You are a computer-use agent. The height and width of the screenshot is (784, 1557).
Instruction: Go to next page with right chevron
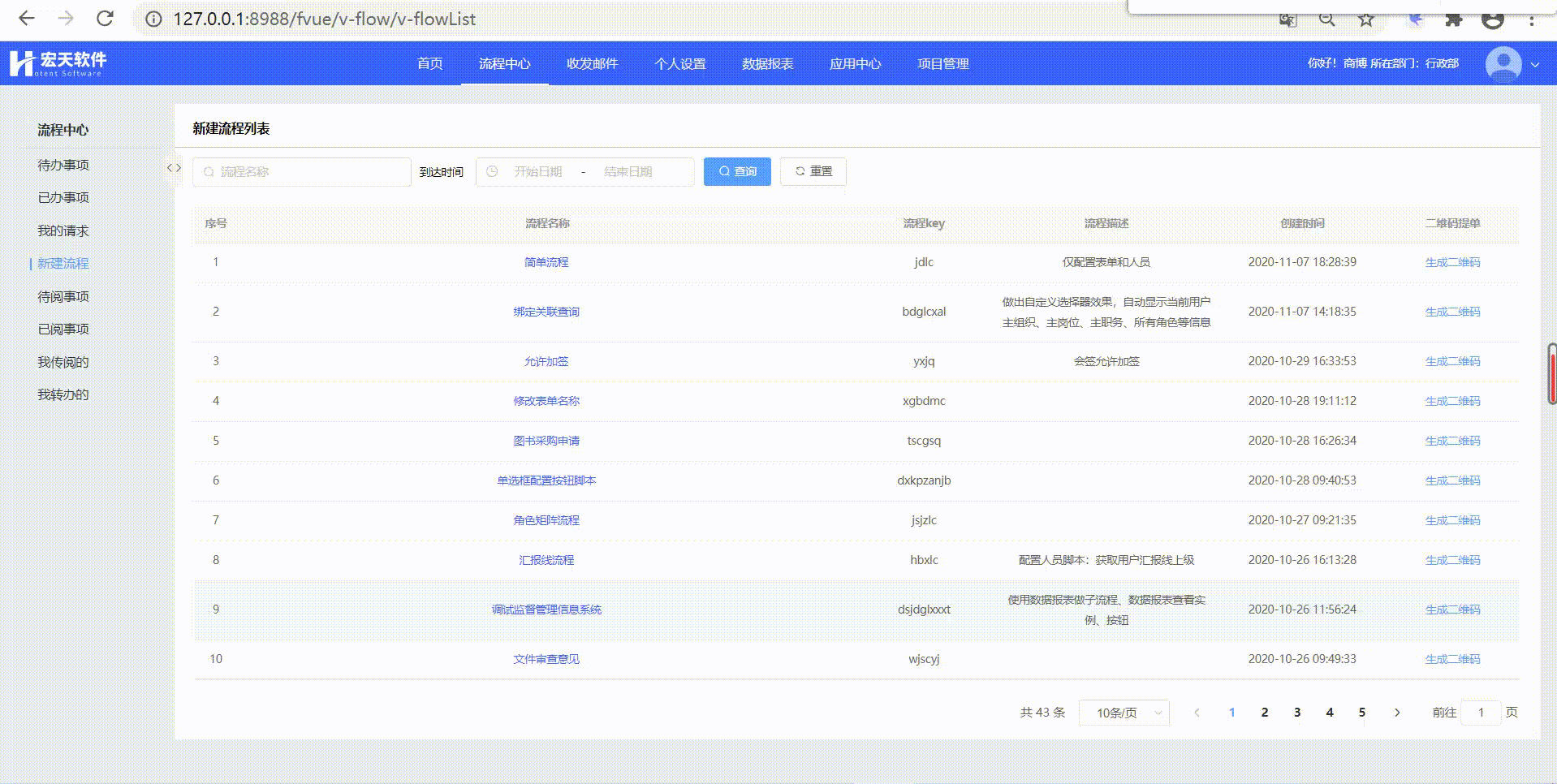[x=1397, y=713]
